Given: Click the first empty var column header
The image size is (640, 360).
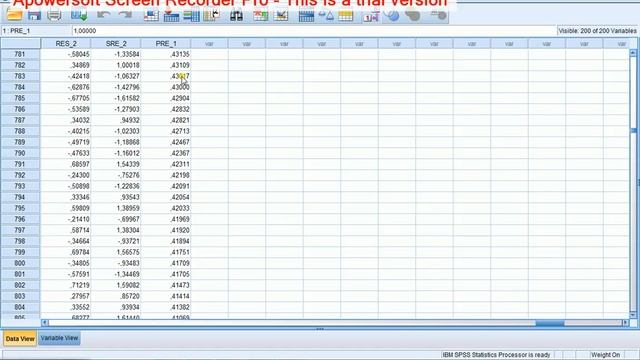Looking at the screenshot, I should pyautogui.click(x=209, y=43).
